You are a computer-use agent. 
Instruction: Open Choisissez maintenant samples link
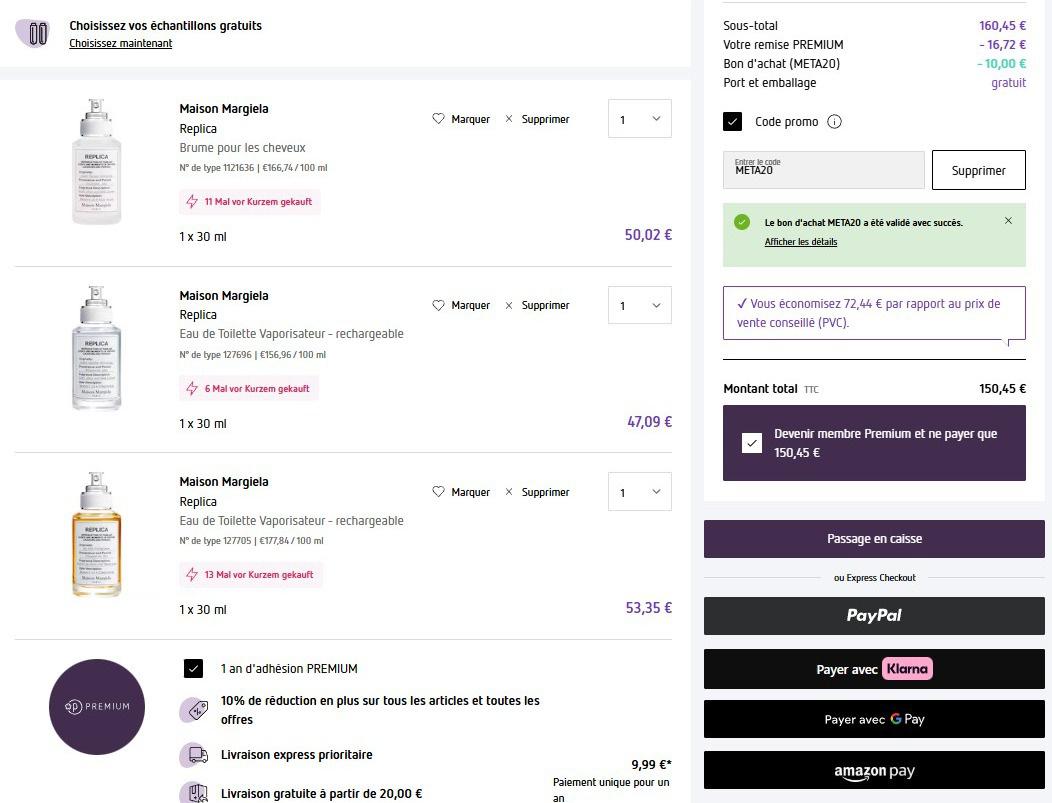[120, 44]
